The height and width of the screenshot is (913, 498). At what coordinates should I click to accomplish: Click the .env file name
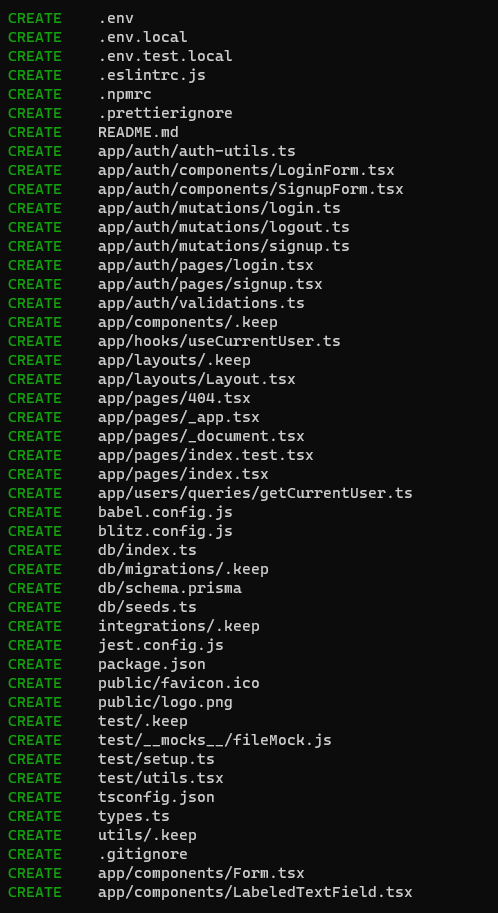click(x=116, y=19)
